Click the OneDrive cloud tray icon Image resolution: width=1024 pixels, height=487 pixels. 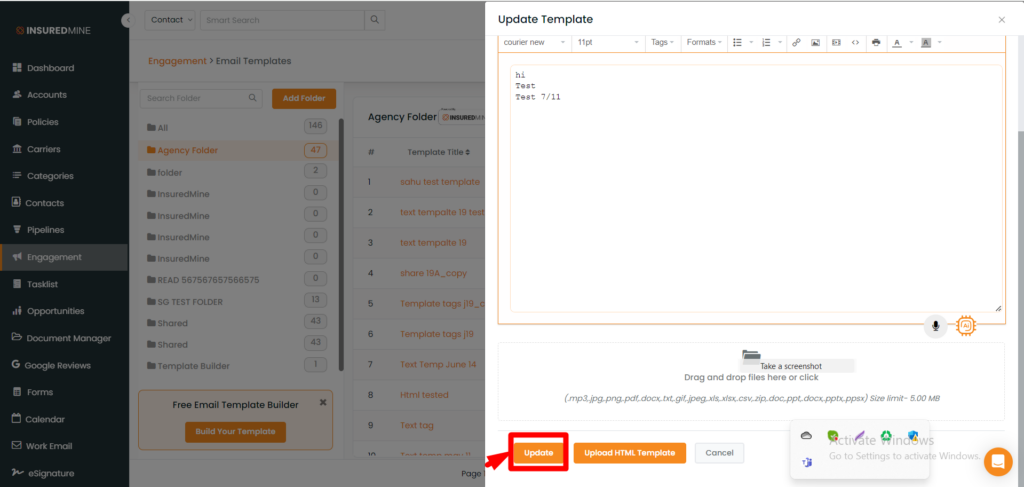[x=806, y=435]
